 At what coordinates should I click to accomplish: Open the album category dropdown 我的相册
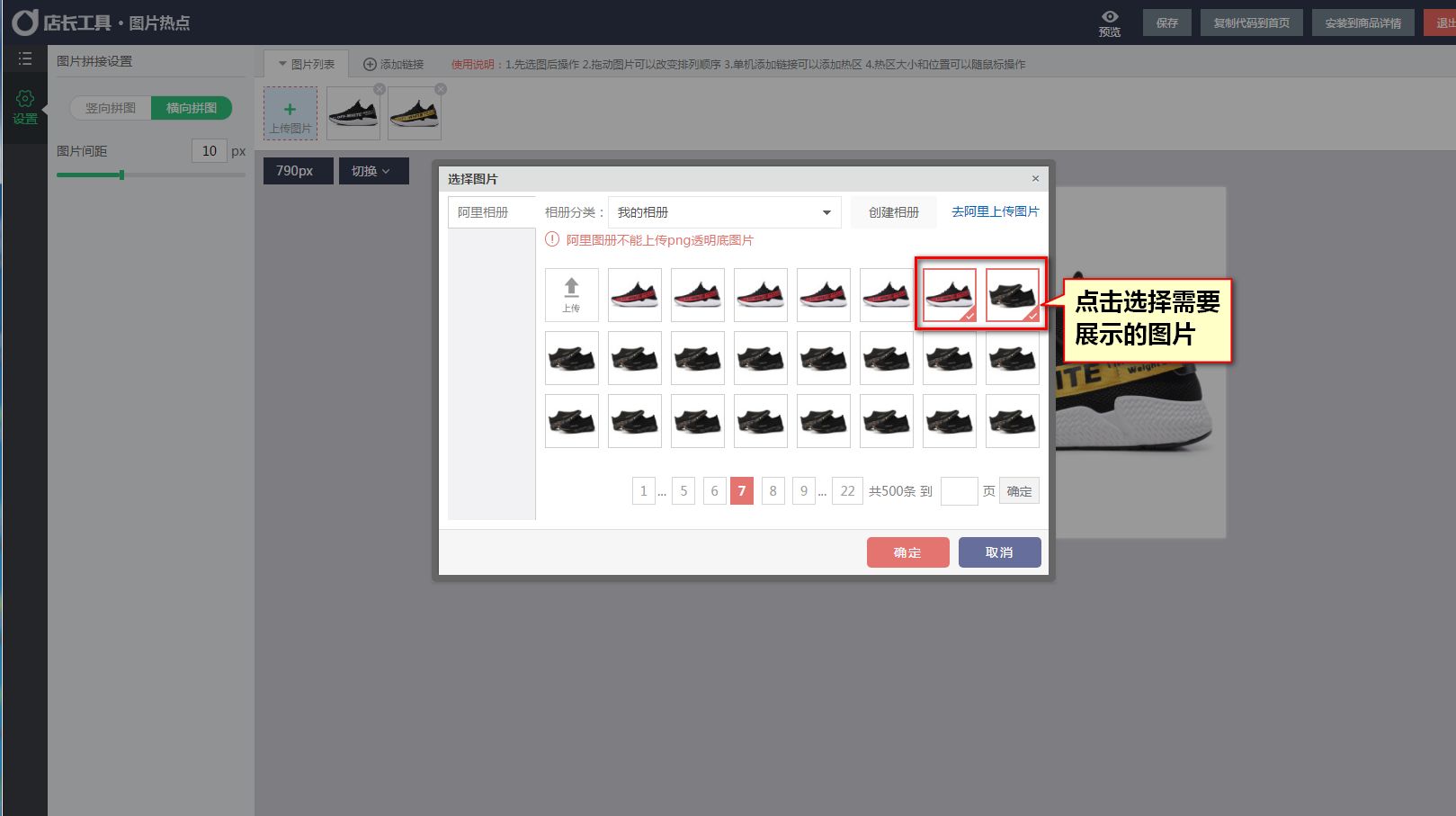(x=724, y=212)
